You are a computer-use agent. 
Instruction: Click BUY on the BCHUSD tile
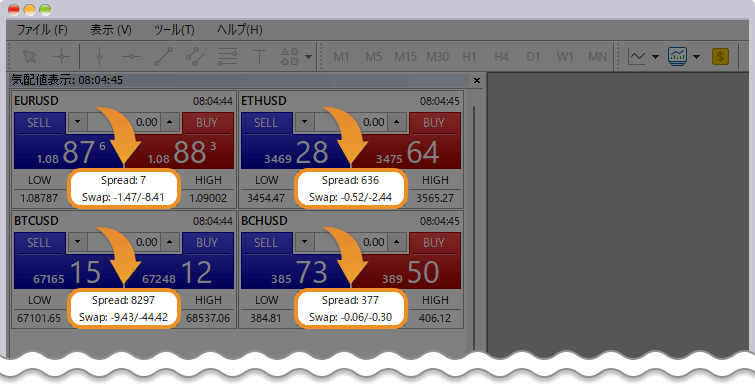tap(434, 243)
